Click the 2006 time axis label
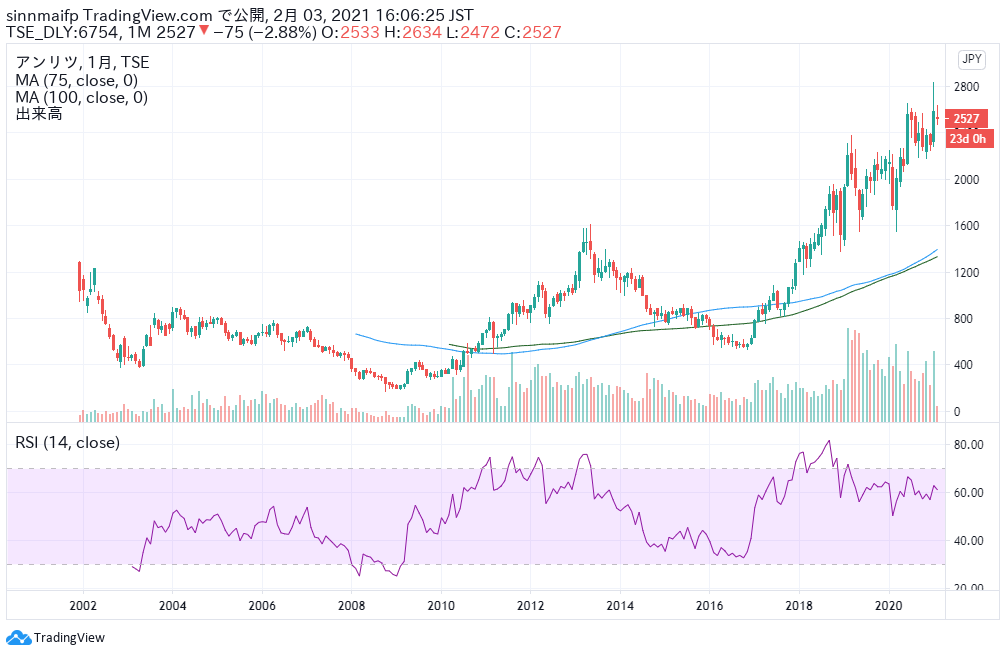1006x656 pixels. tap(262, 605)
